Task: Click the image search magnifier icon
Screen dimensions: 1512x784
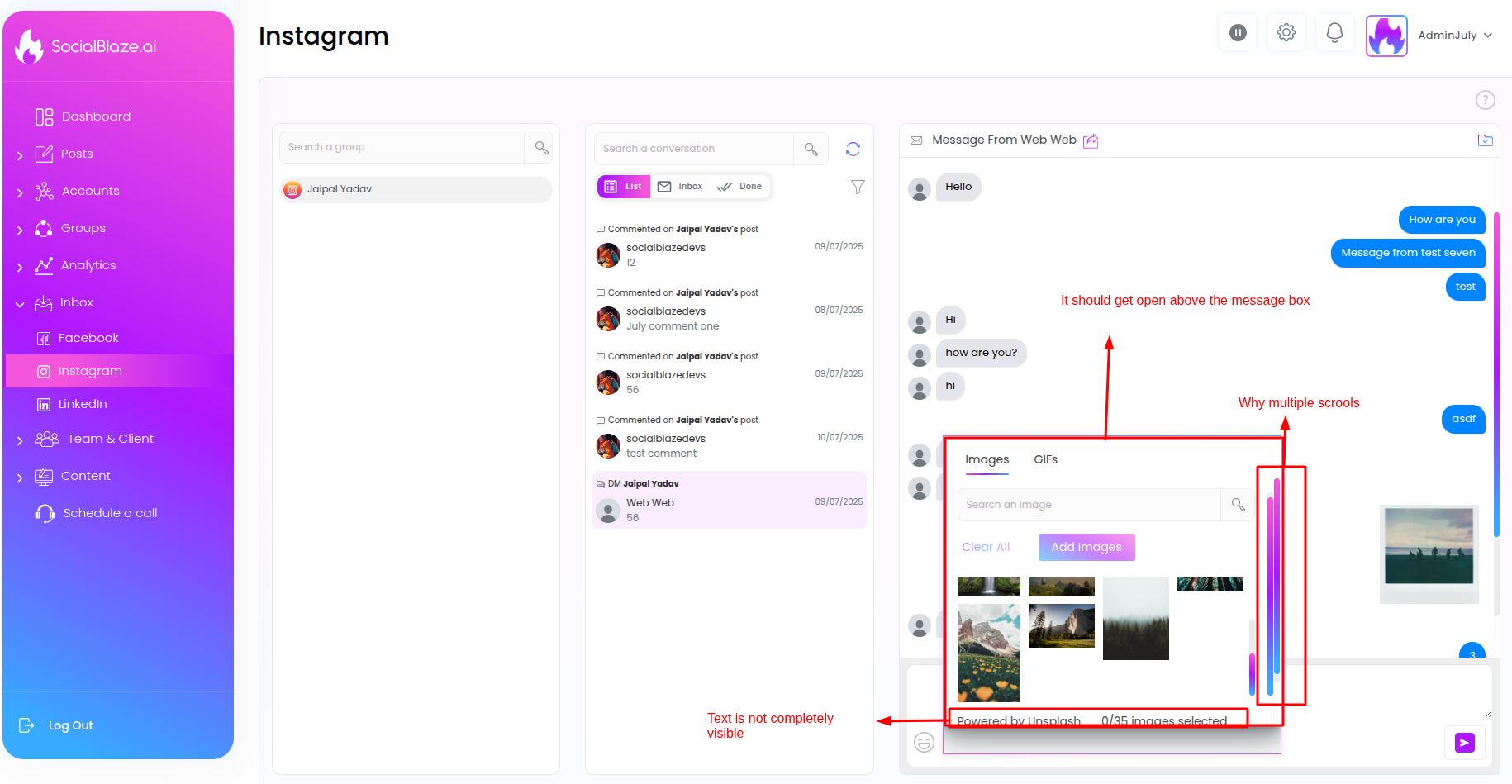Action: tap(1238, 505)
